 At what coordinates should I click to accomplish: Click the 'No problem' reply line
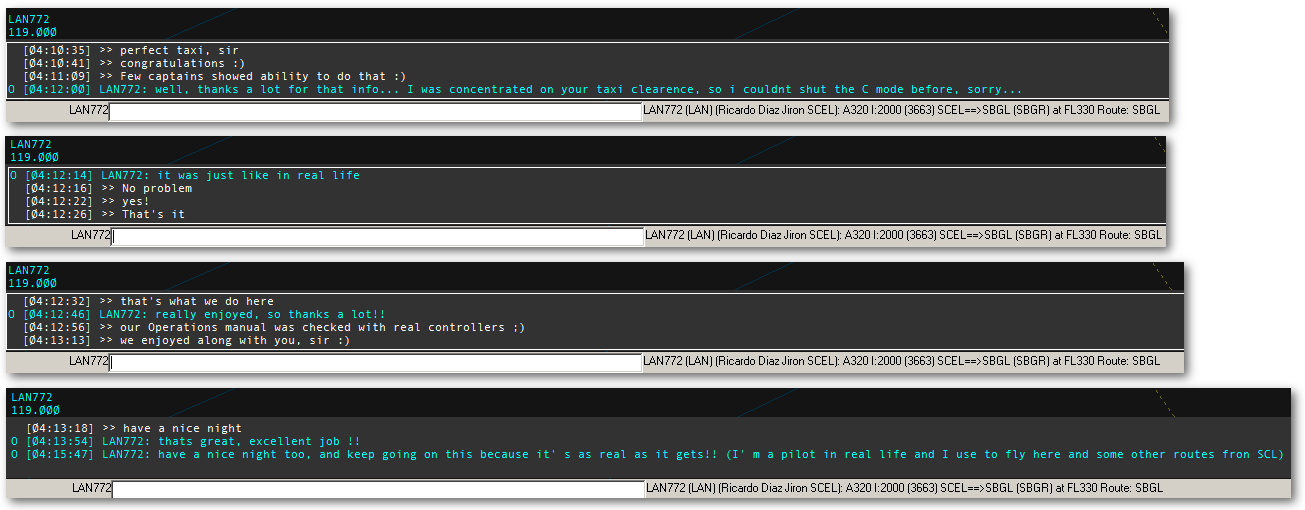108,188
